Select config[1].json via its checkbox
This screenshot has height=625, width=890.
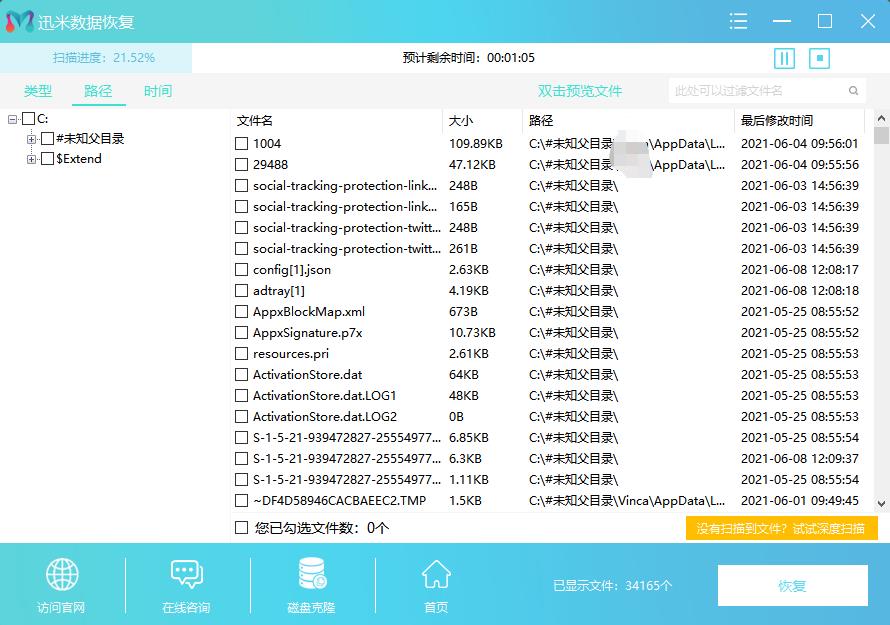pos(240,269)
